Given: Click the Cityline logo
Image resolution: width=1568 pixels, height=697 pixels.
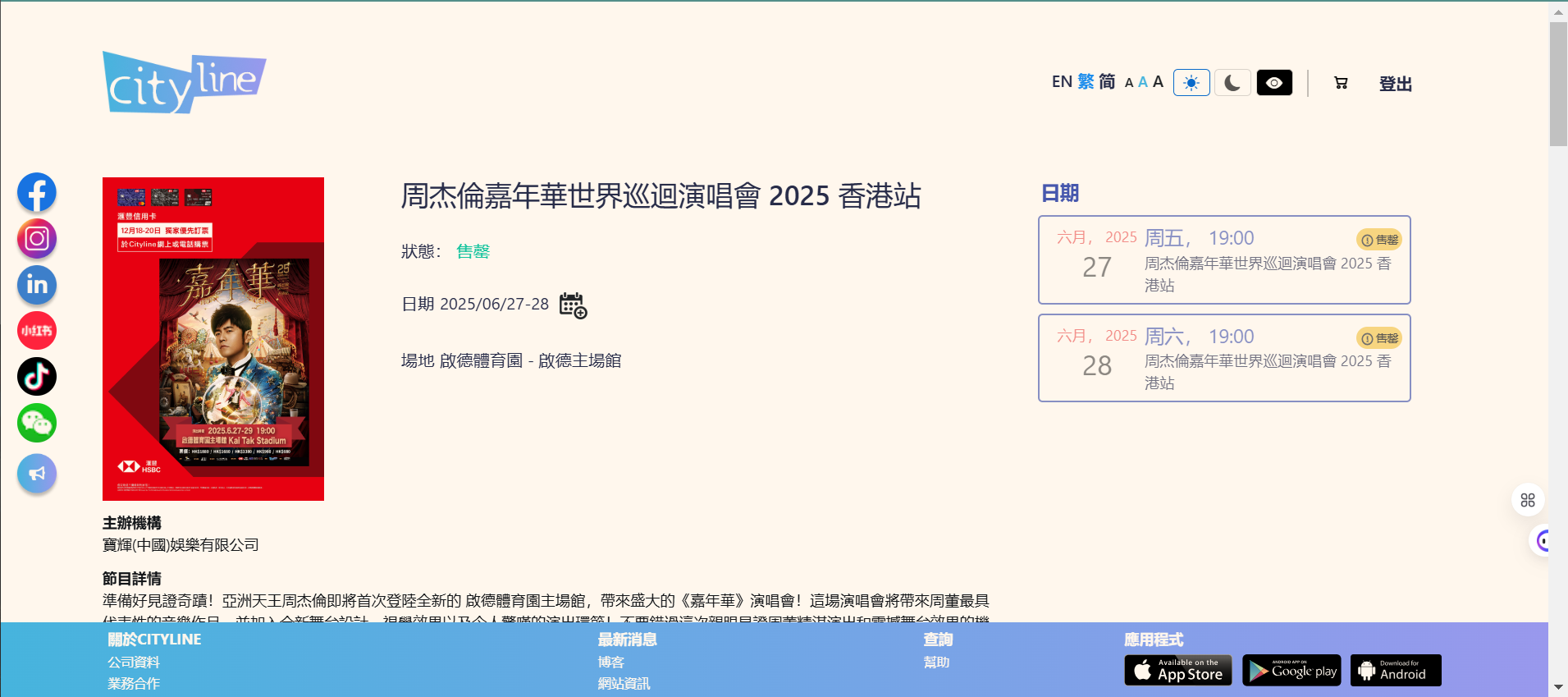Looking at the screenshot, I should (184, 83).
